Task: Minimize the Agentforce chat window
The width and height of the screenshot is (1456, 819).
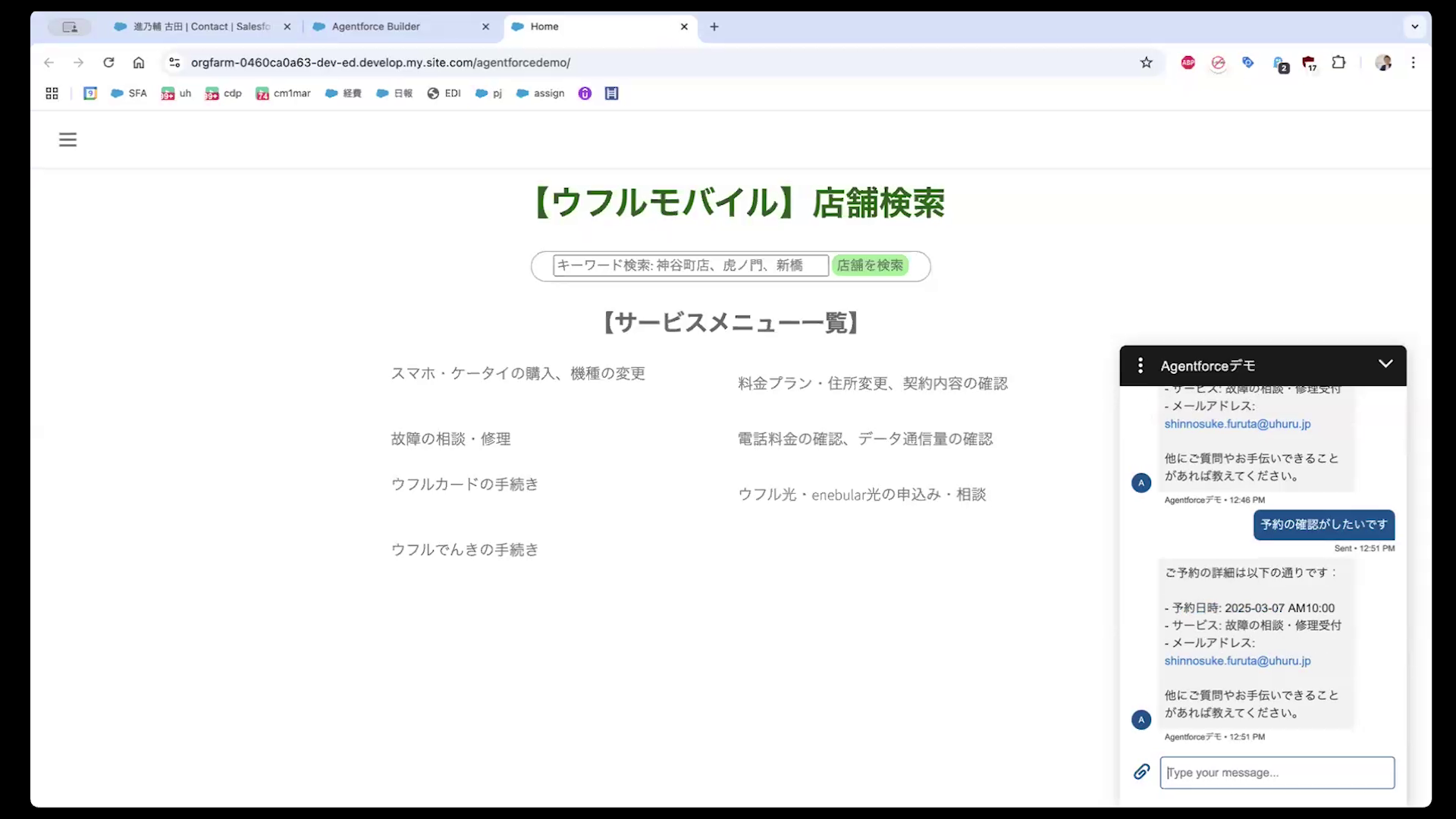Action: [x=1385, y=364]
